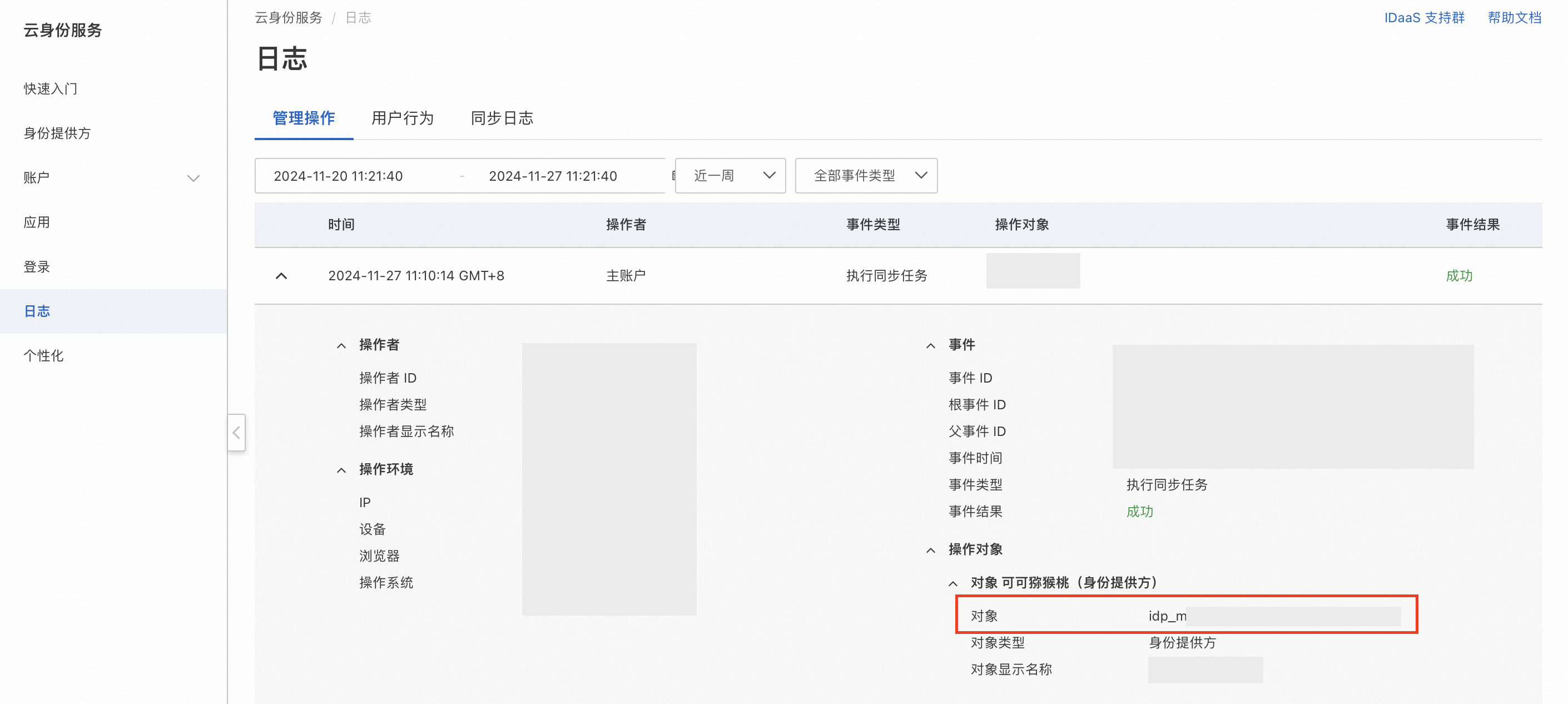The width and height of the screenshot is (1568, 704).
Task: Click the 执行同步任务 cell in the log row
Action: click(887, 276)
